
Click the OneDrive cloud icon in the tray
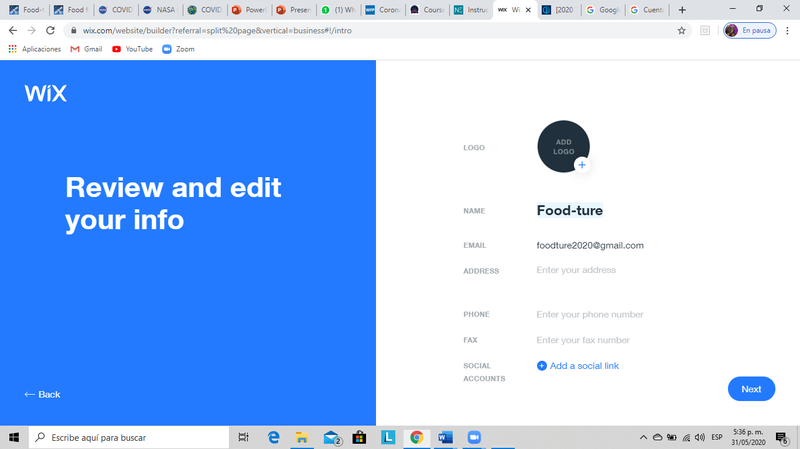click(x=658, y=437)
